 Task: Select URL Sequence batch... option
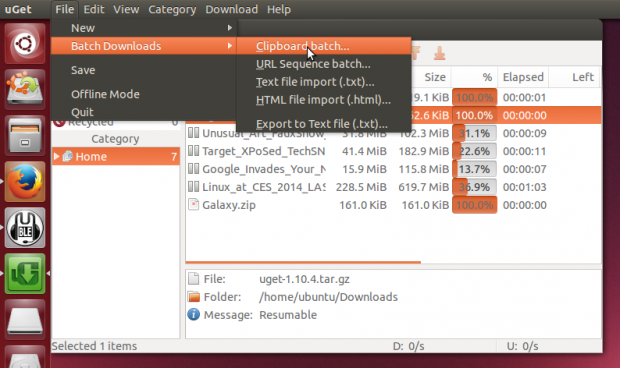coord(324,64)
